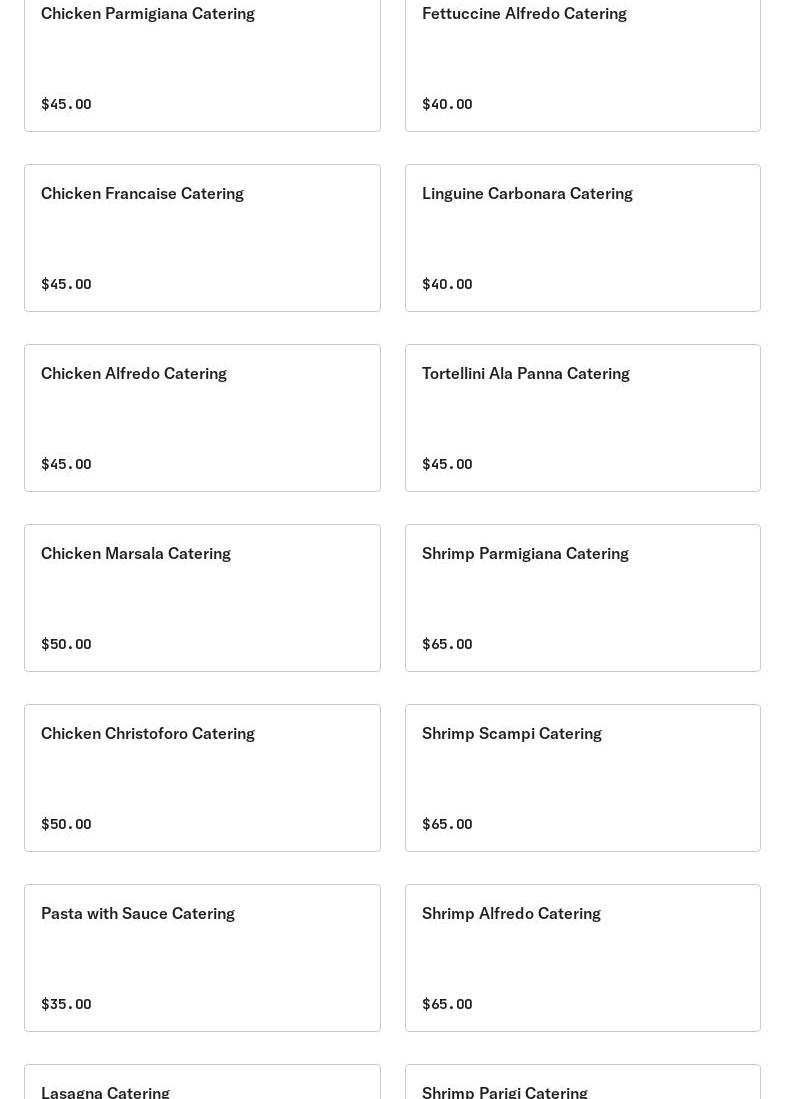Viewport: 785px width, 1099px height.
Task: Open Shrimp Scampi Catering item
Action: [582, 777]
